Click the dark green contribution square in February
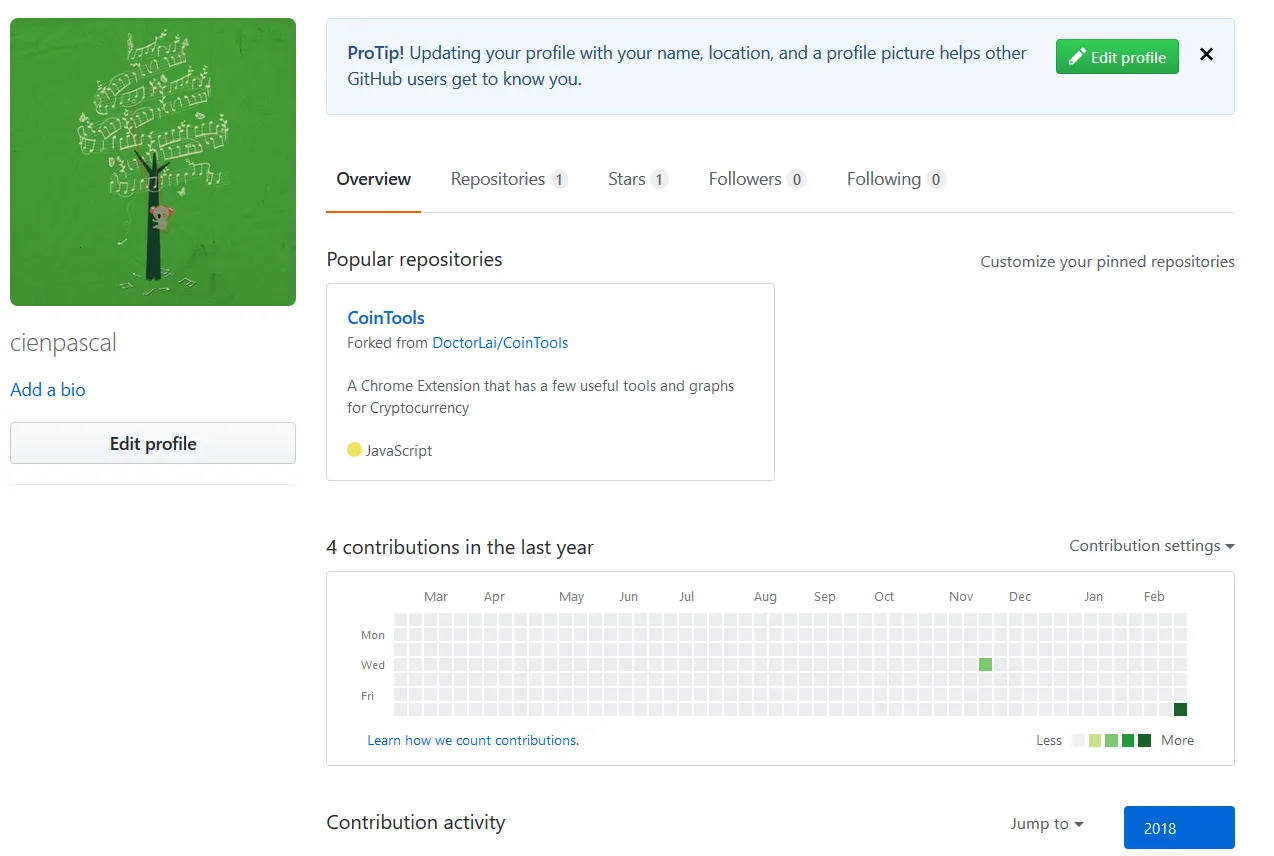The image size is (1274, 856). point(1180,710)
